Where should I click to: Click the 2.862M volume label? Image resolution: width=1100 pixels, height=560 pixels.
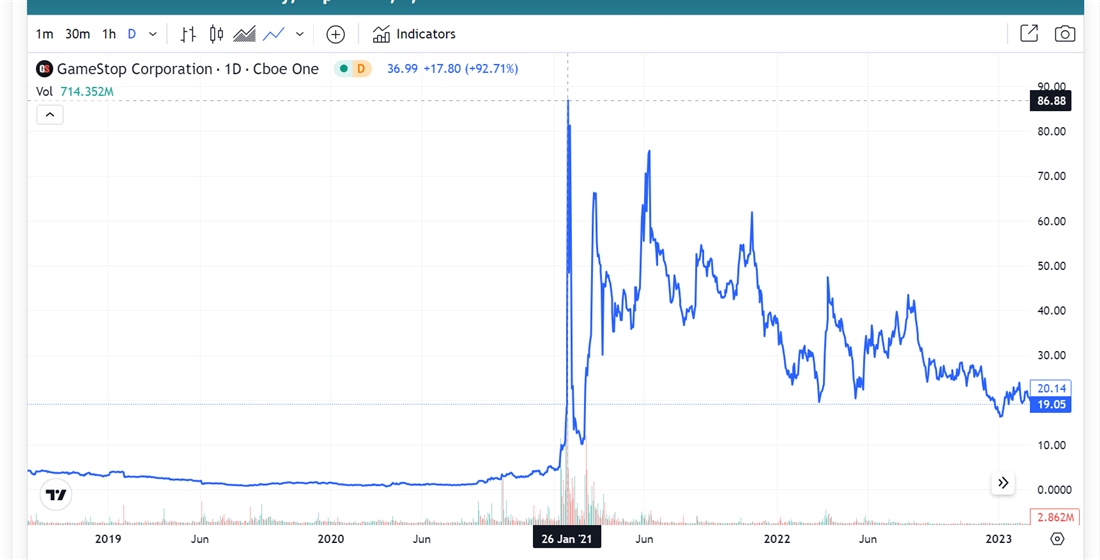(x=1055, y=517)
